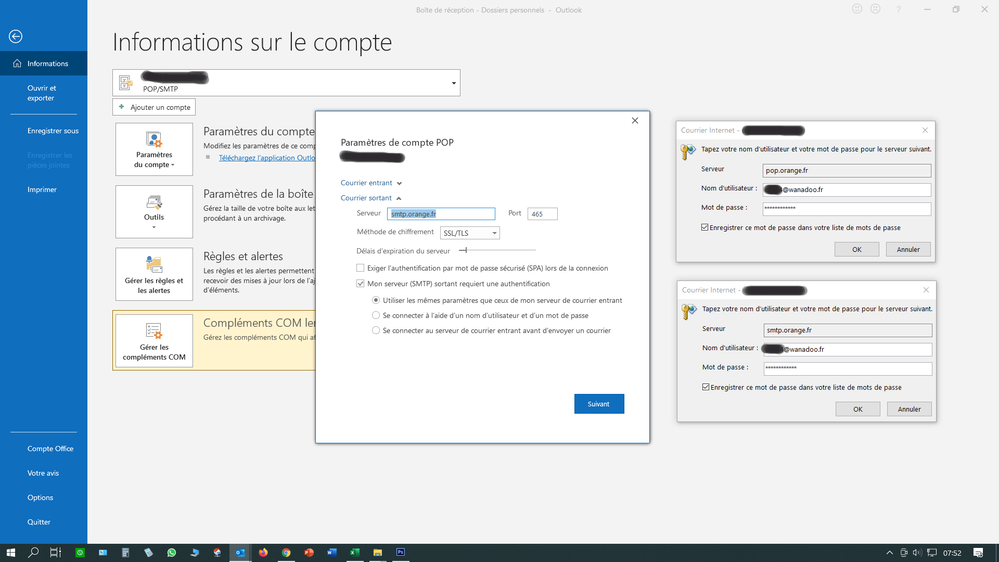999x562 pixels.
Task: Open the Calculator taskbar icon
Action: pos(126,552)
